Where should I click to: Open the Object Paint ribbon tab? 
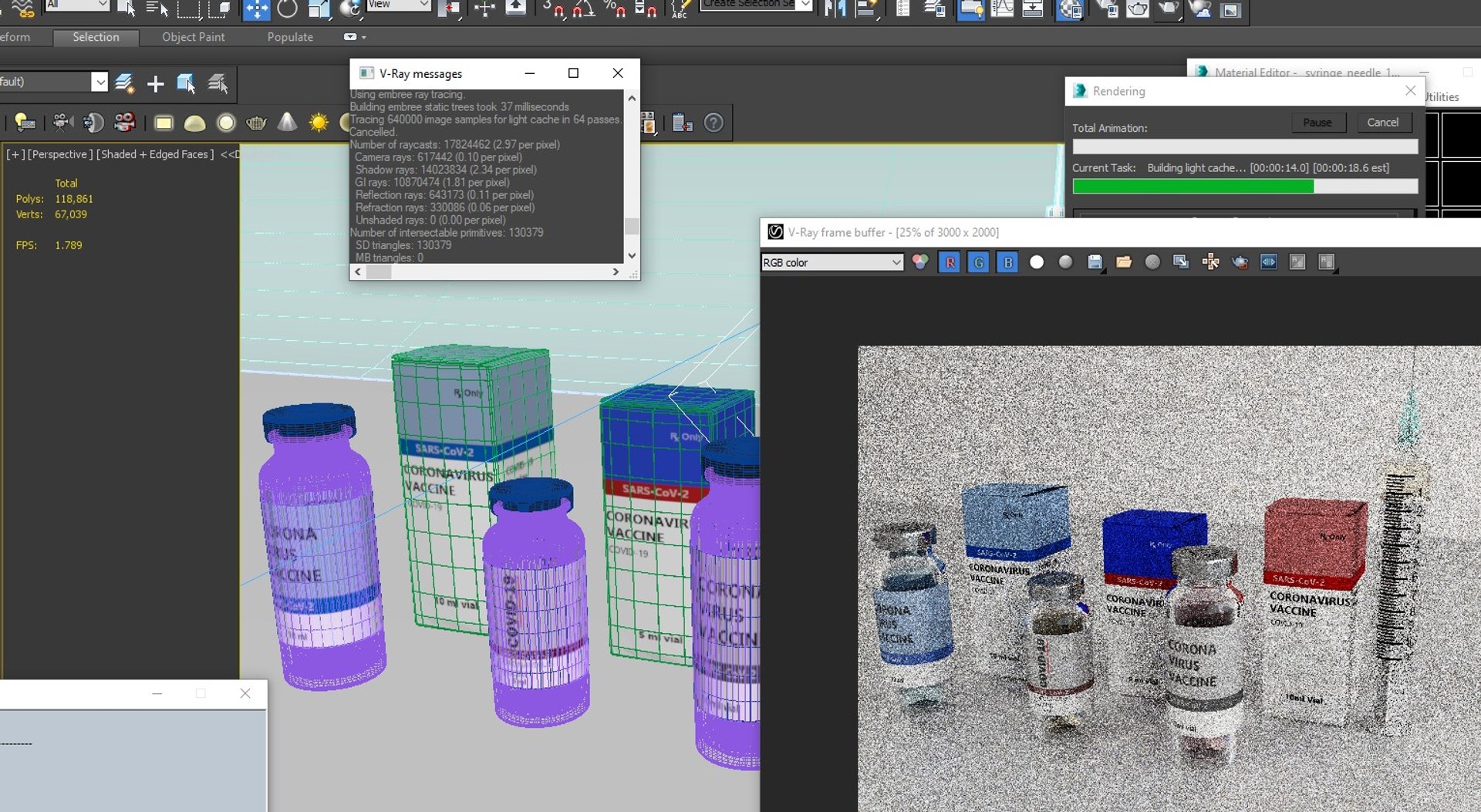(193, 37)
